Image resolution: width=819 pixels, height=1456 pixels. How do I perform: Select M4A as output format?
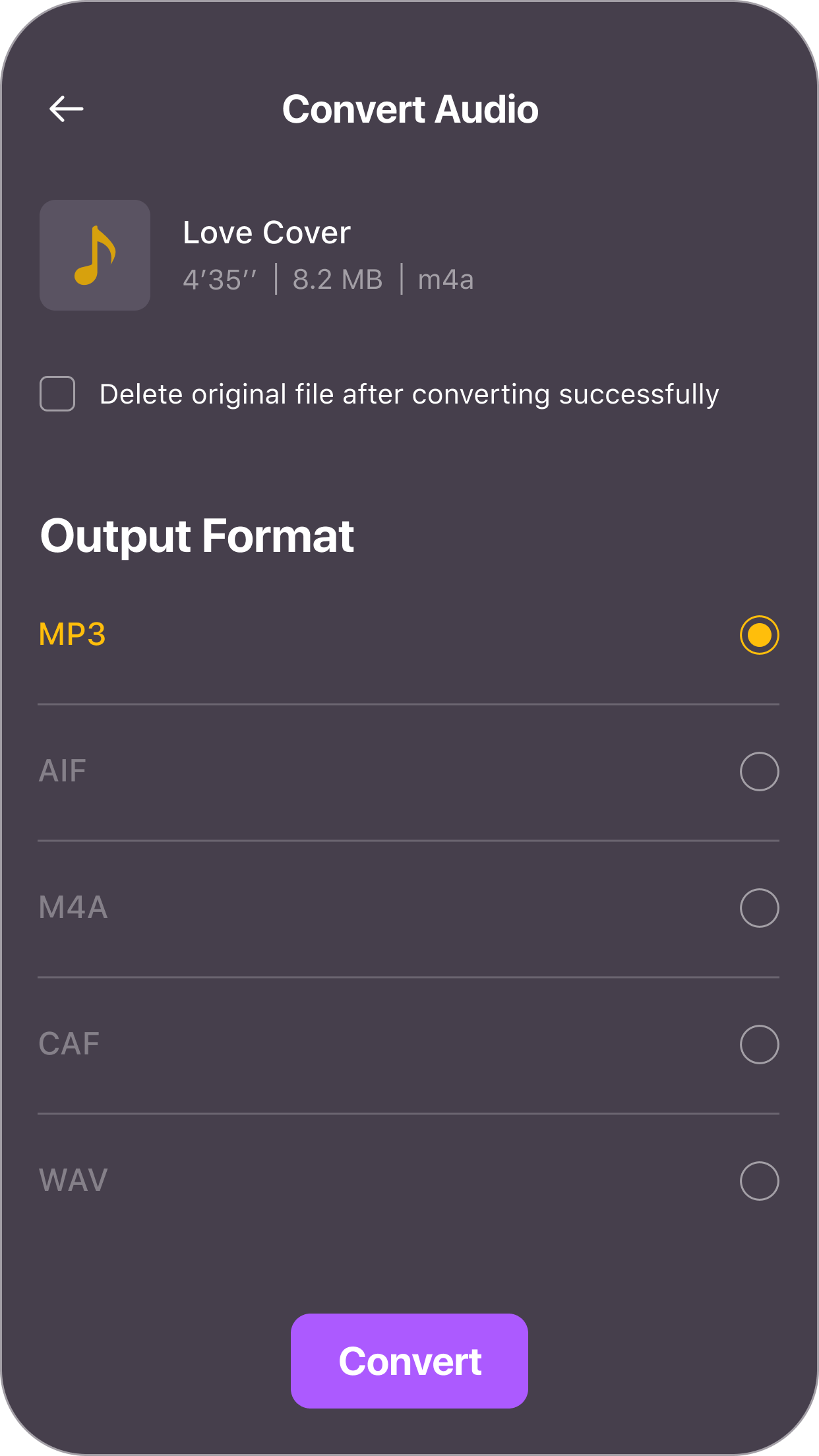click(x=758, y=907)
